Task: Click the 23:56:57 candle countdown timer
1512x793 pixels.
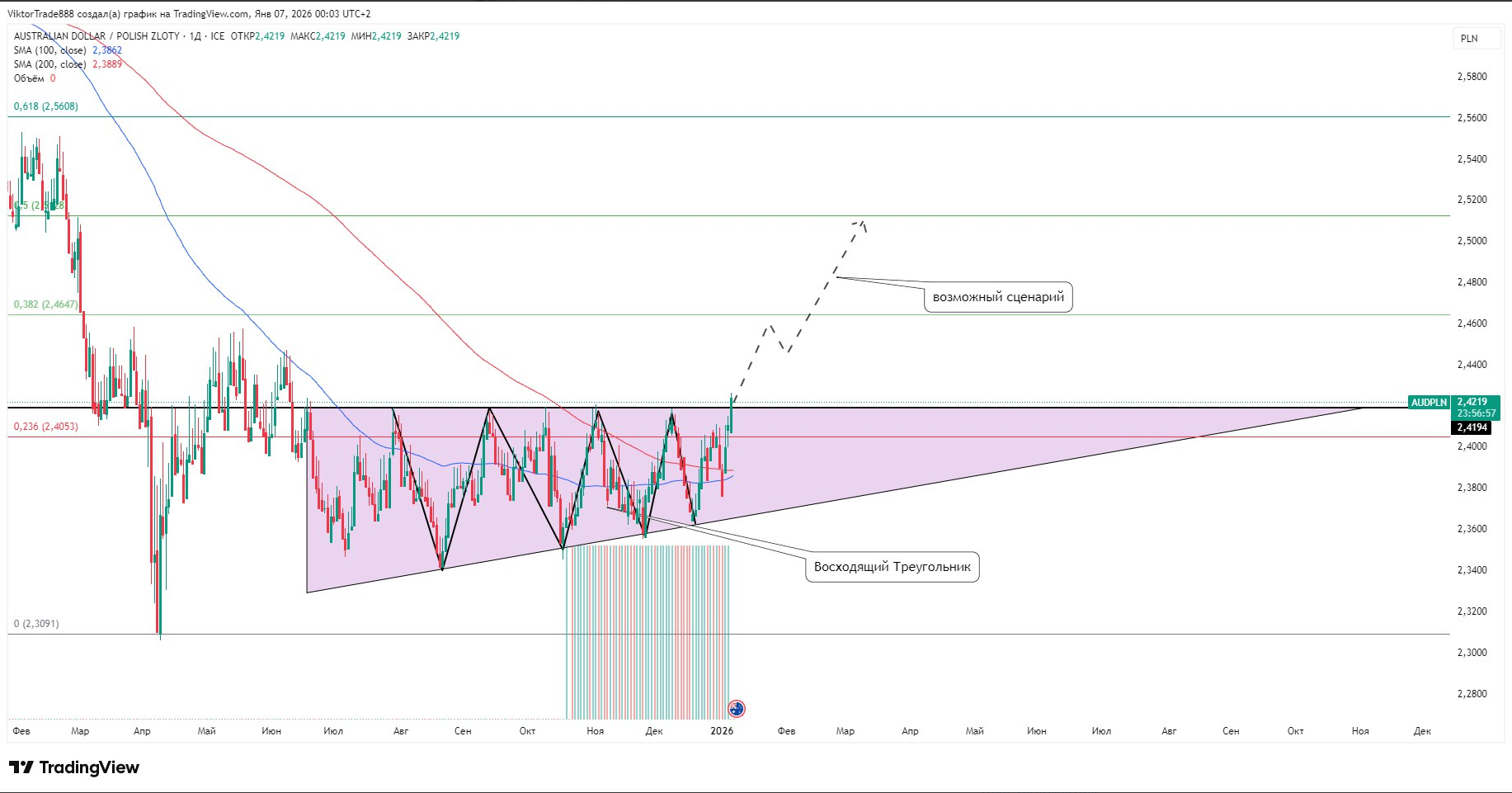Action: point(1476,413)
